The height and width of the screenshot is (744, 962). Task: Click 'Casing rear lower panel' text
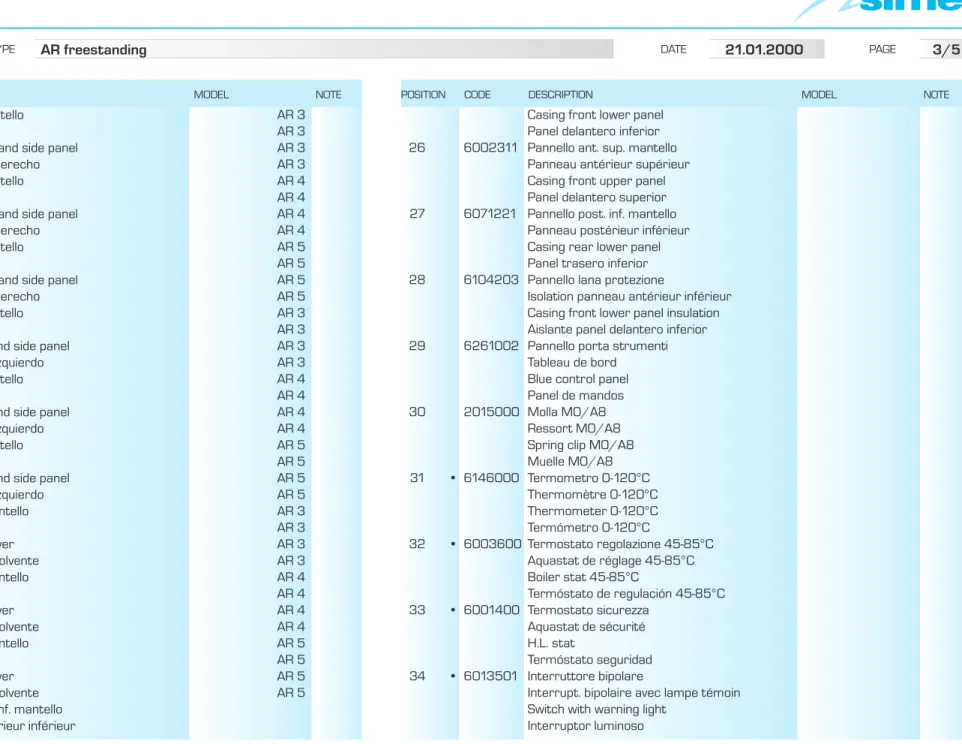tap(594, 247)
